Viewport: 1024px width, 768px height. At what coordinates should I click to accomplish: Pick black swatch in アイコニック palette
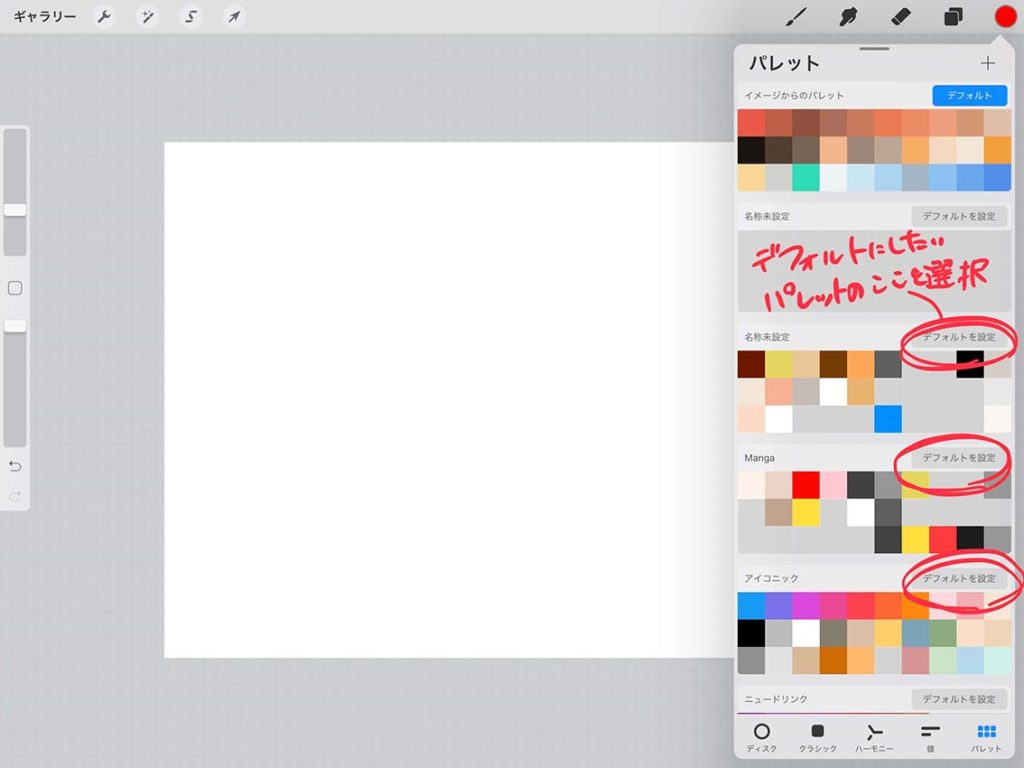point(751,633)
